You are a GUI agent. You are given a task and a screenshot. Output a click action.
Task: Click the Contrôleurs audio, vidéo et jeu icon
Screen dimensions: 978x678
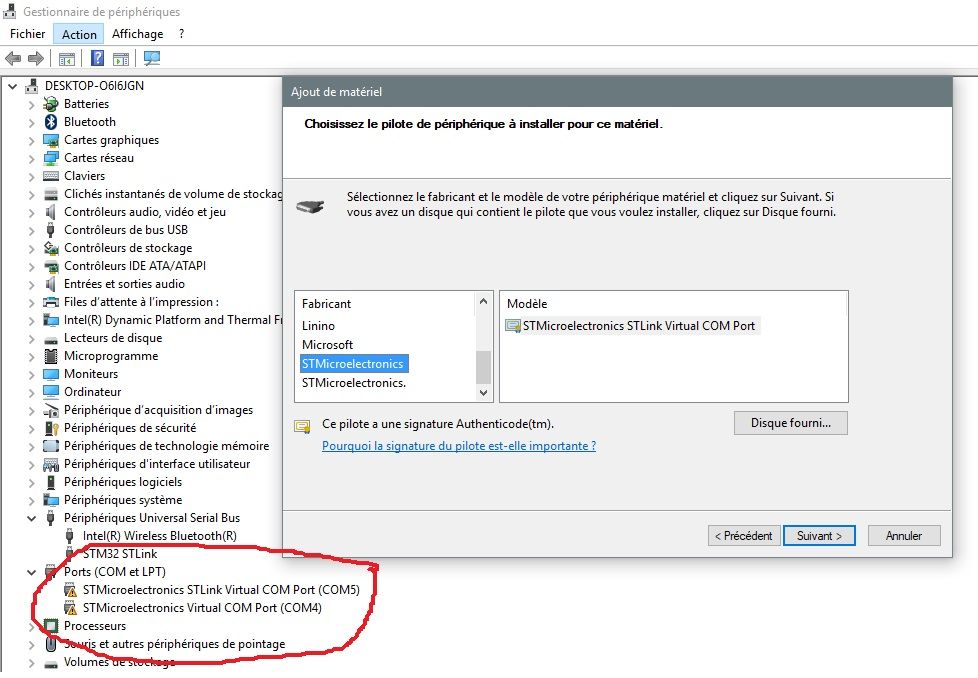51,212
